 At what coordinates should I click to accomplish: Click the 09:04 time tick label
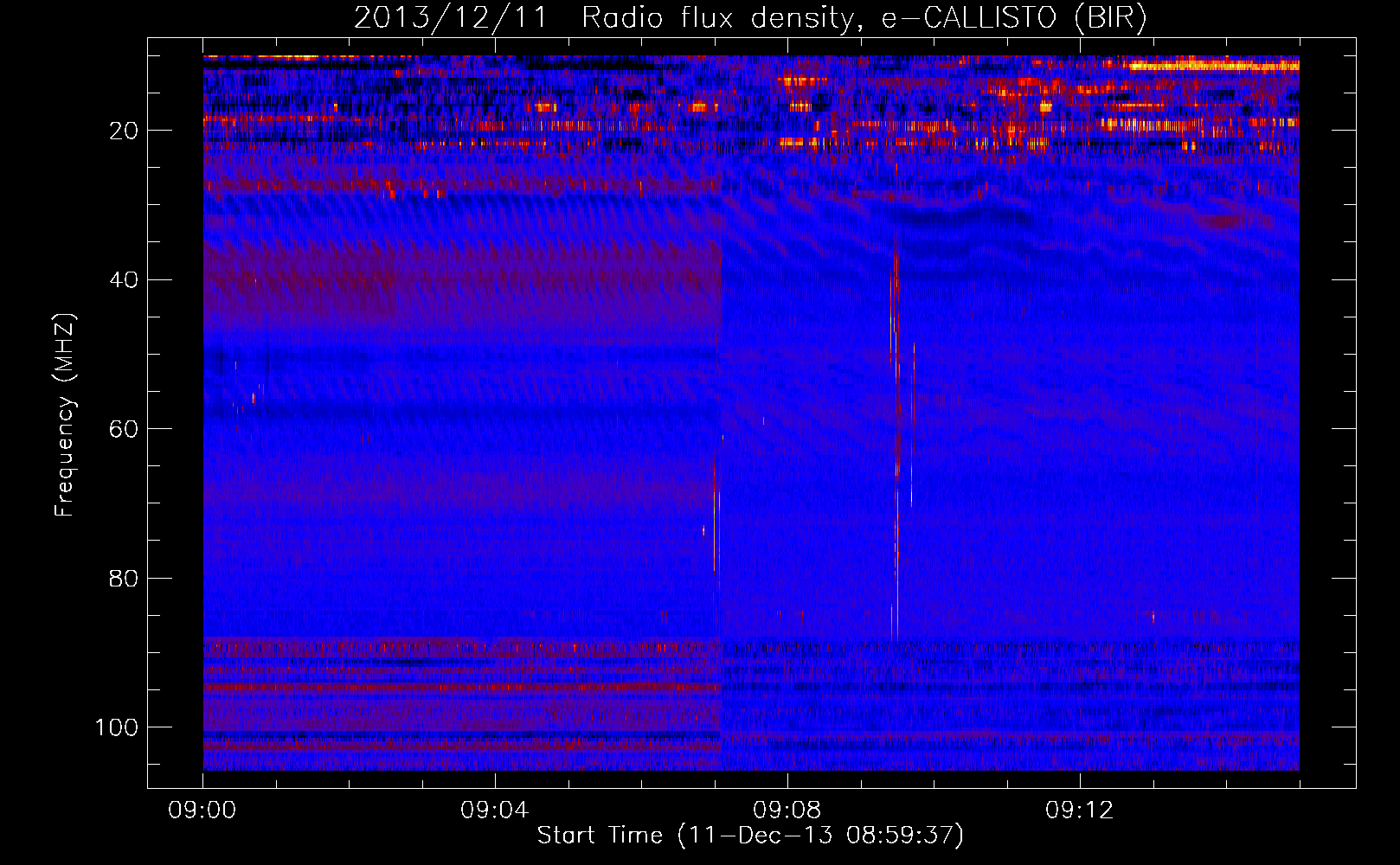pyautogui.click(x=495, y=811)
